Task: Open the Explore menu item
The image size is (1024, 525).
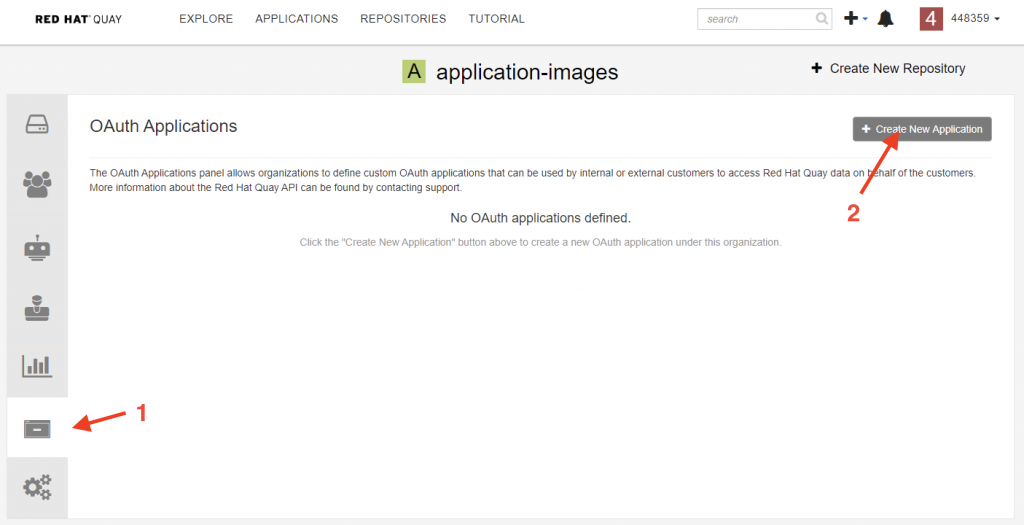Action: click(206, 19)
